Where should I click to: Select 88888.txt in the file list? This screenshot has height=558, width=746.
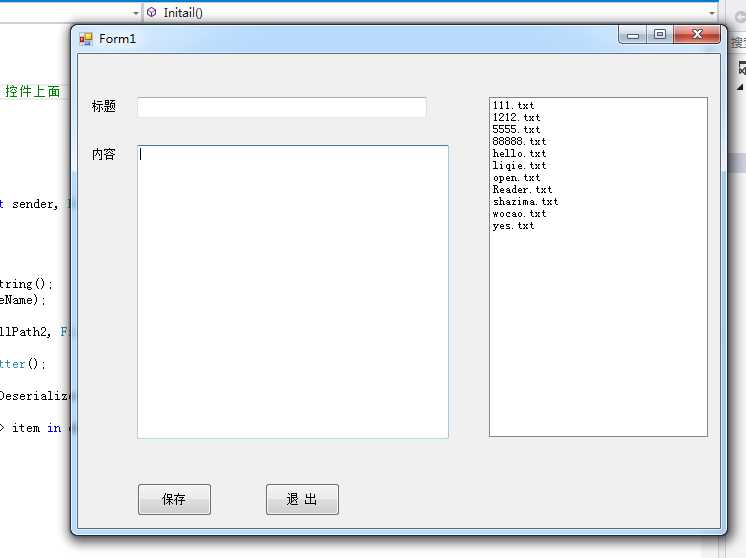519,141
